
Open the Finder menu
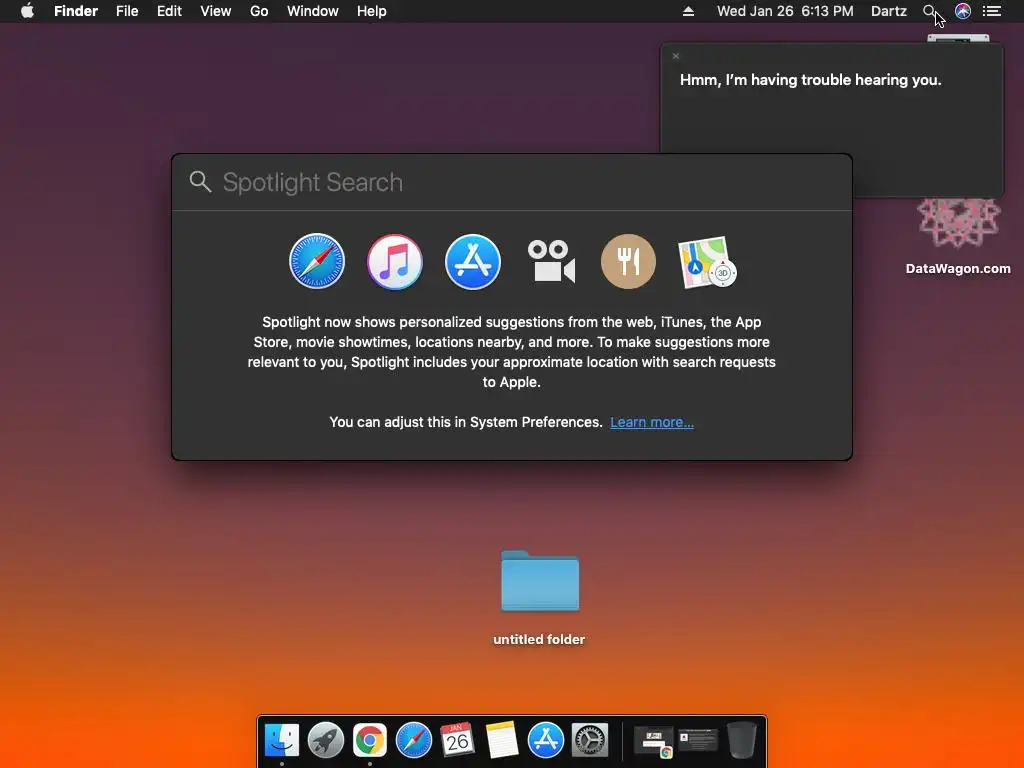(76, 11)
